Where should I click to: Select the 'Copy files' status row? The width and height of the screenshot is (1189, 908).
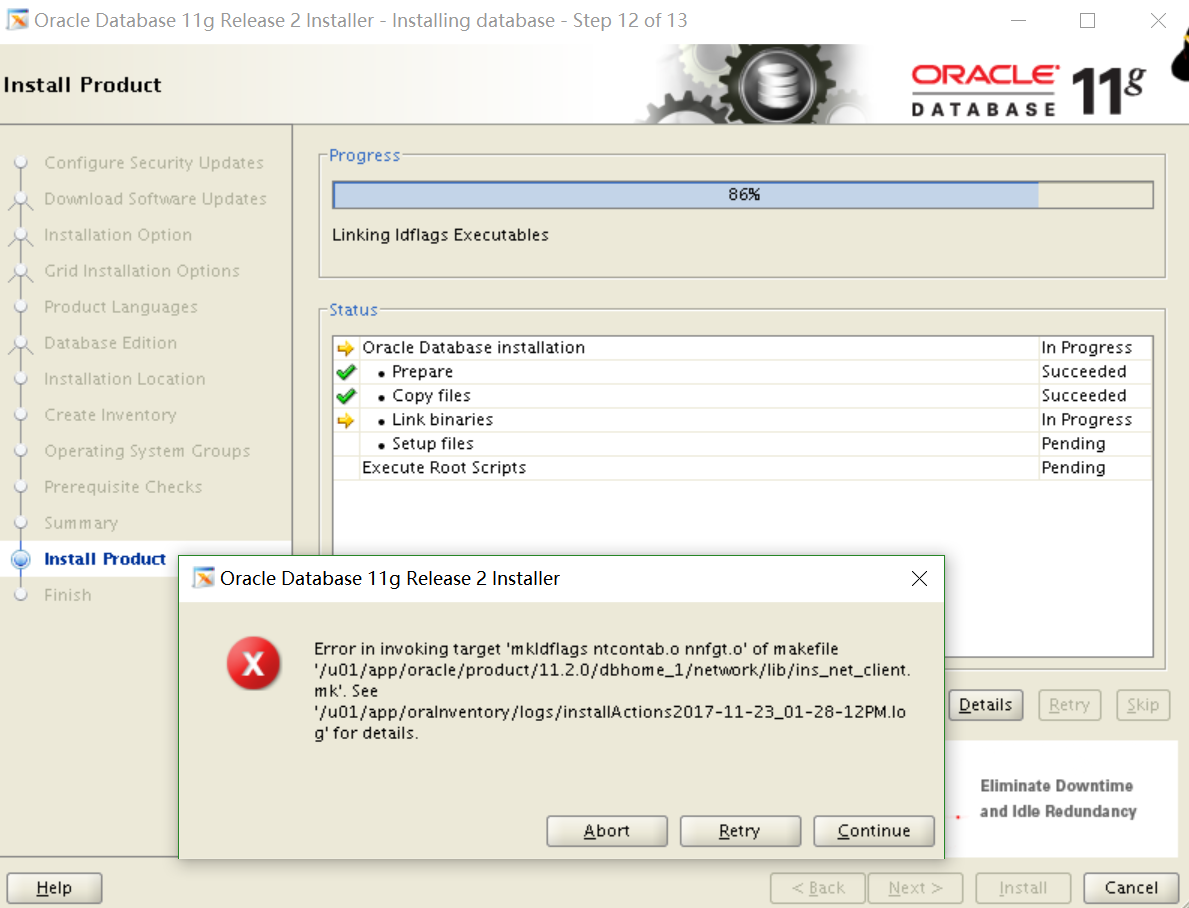point(742,396)
